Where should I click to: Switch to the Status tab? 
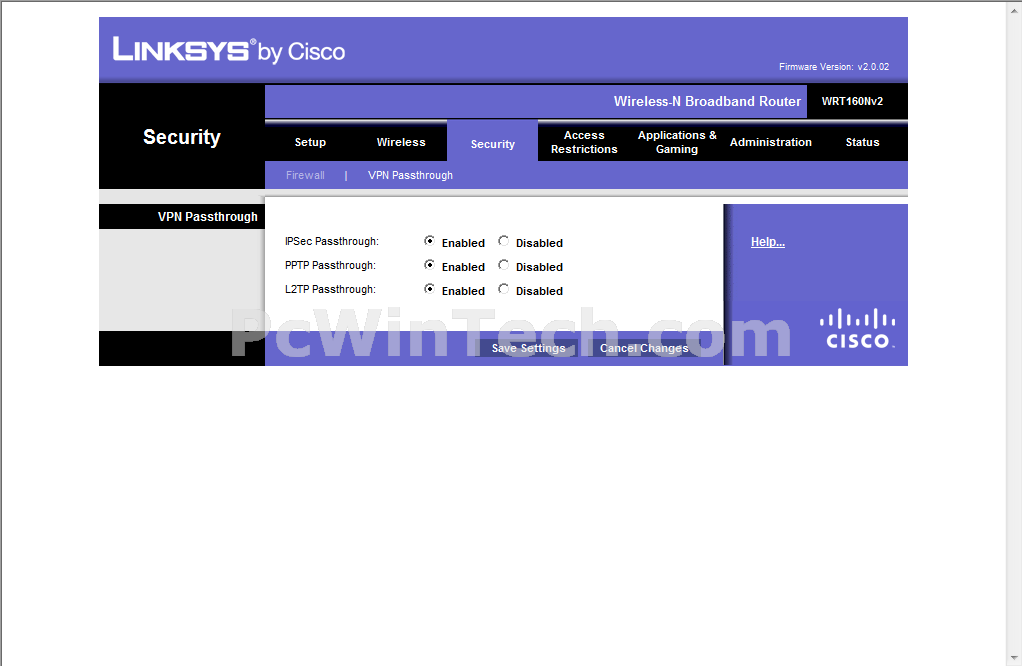(x=862, y=142)
